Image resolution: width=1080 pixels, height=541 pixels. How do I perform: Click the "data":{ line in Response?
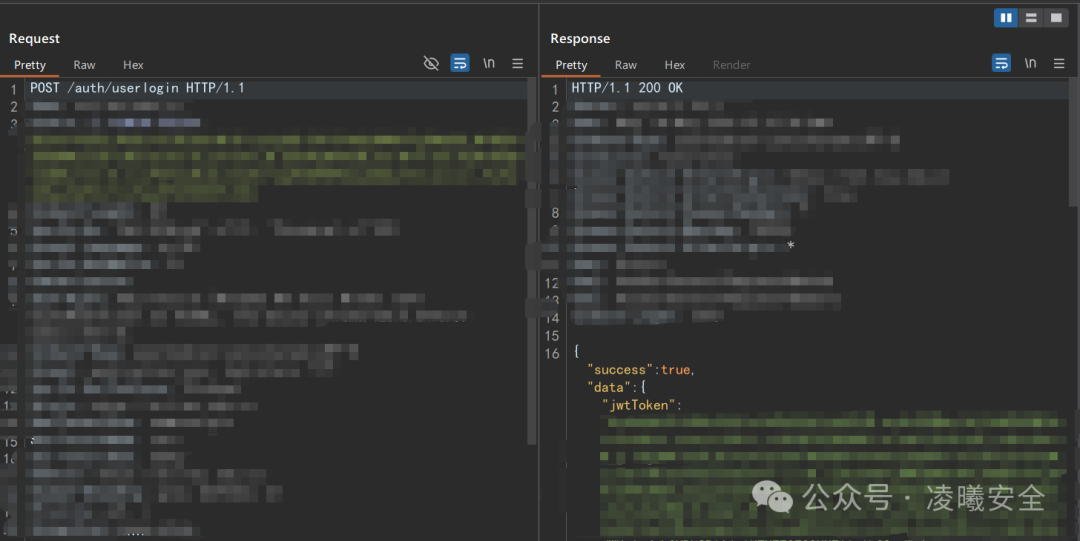click(x=616, y=388)
